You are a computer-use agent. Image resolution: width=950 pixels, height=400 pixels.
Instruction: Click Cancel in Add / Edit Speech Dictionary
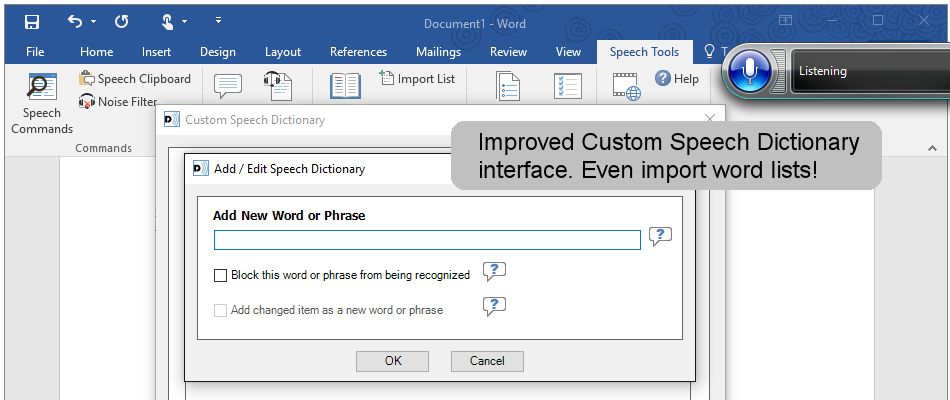tap(487, 361)
